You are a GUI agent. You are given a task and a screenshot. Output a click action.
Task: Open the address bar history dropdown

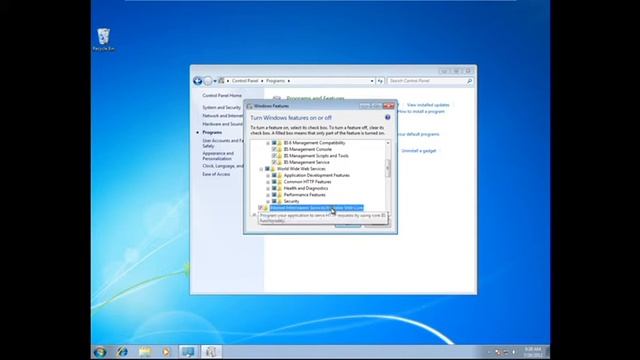372,81
